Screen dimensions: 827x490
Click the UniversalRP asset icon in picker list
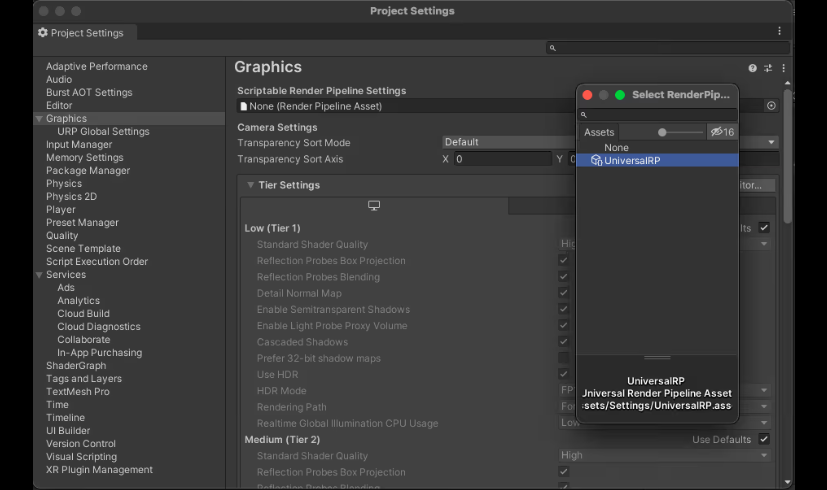tap(597, 160)
